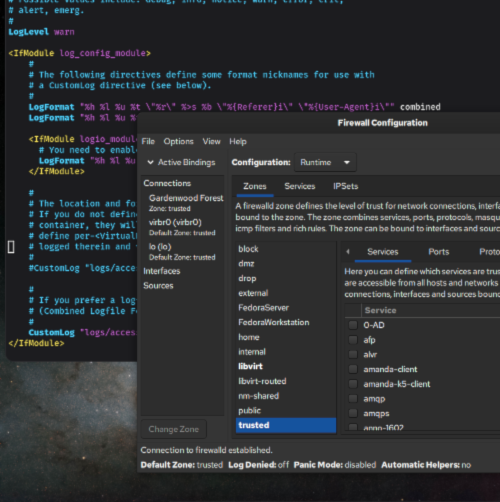The height and width of the screenshot is (502, 500).
Task: Select the zone's inner Services tab
Action: coord(383,252)
